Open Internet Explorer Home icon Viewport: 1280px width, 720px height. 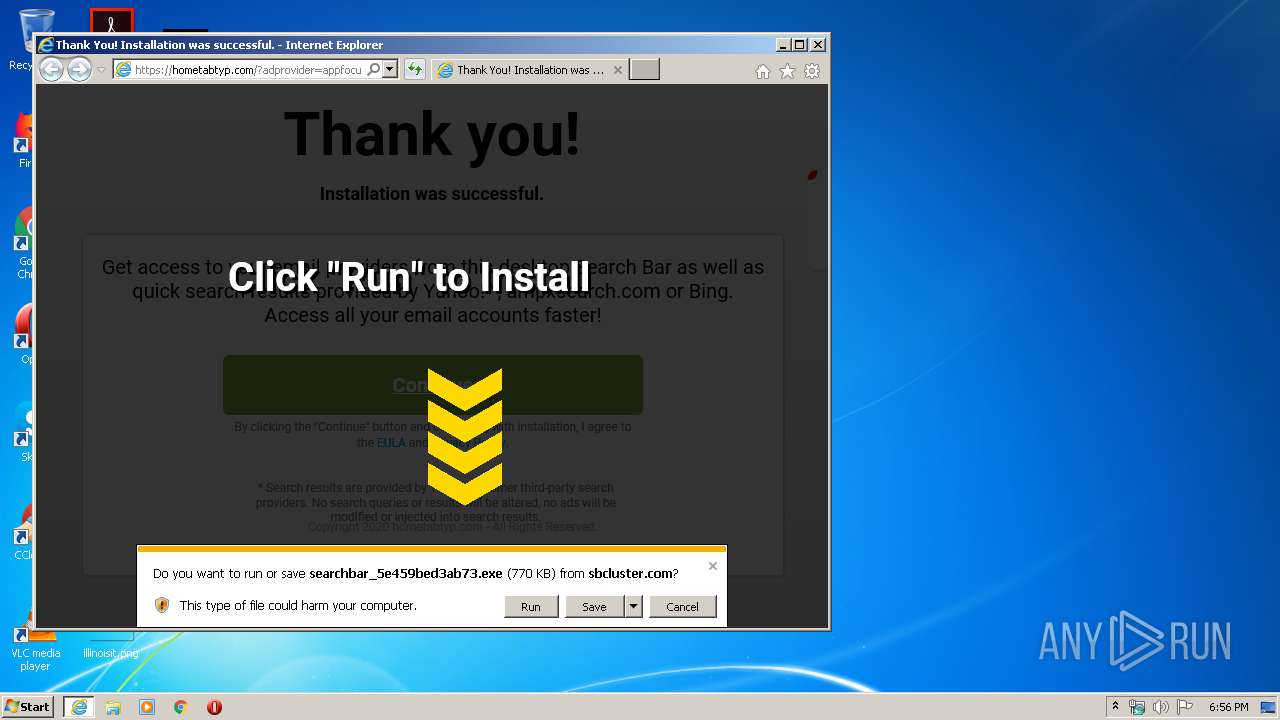[x=763, y=71]
